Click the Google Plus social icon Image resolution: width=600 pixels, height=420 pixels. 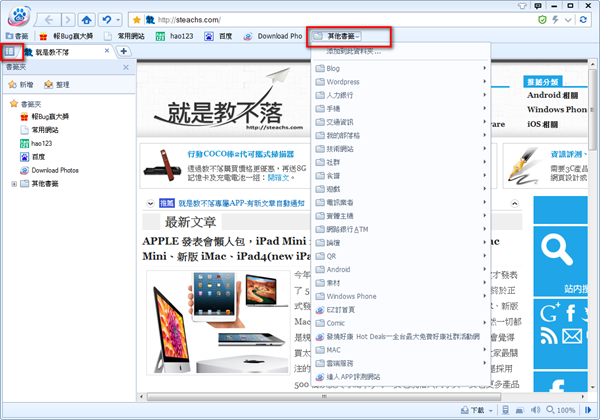pyautogui.click(x=547, y=313)
